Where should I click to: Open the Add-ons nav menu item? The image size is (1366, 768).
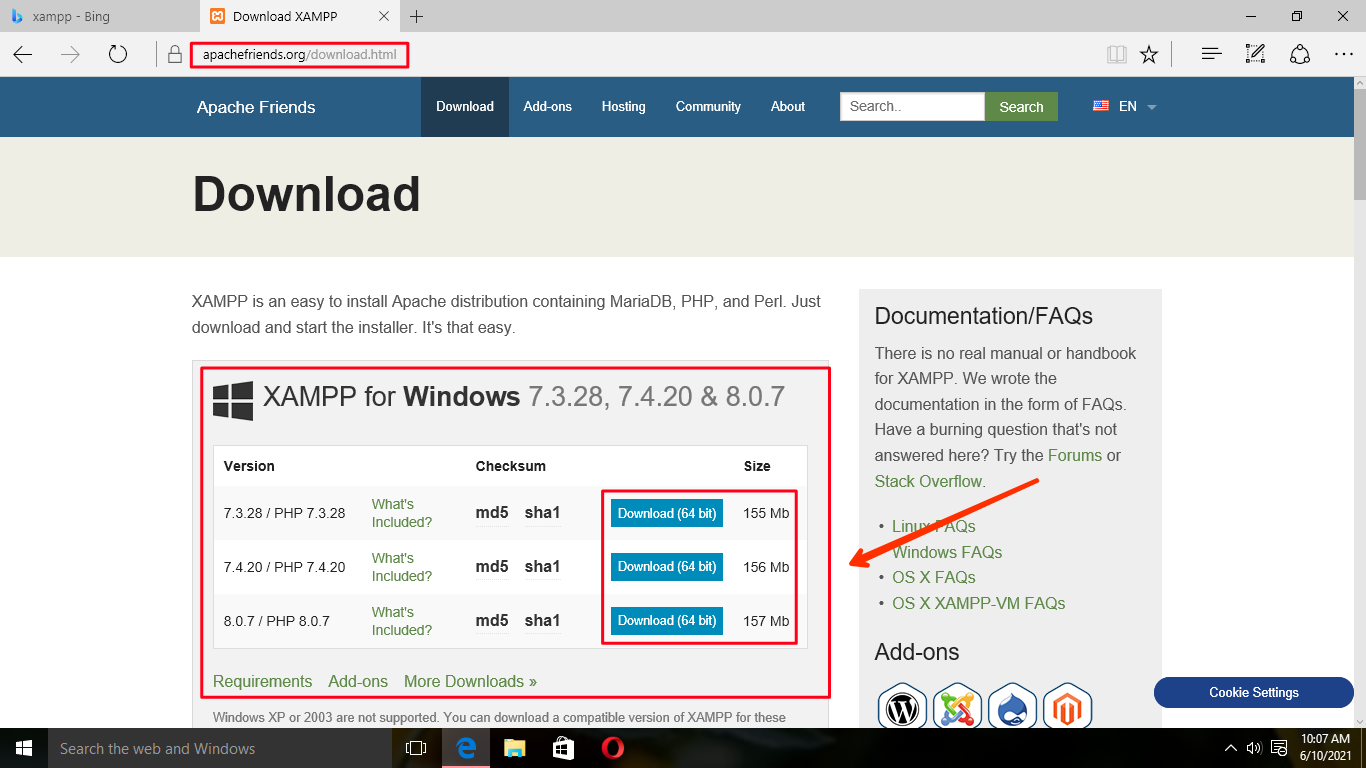[548, 106]
